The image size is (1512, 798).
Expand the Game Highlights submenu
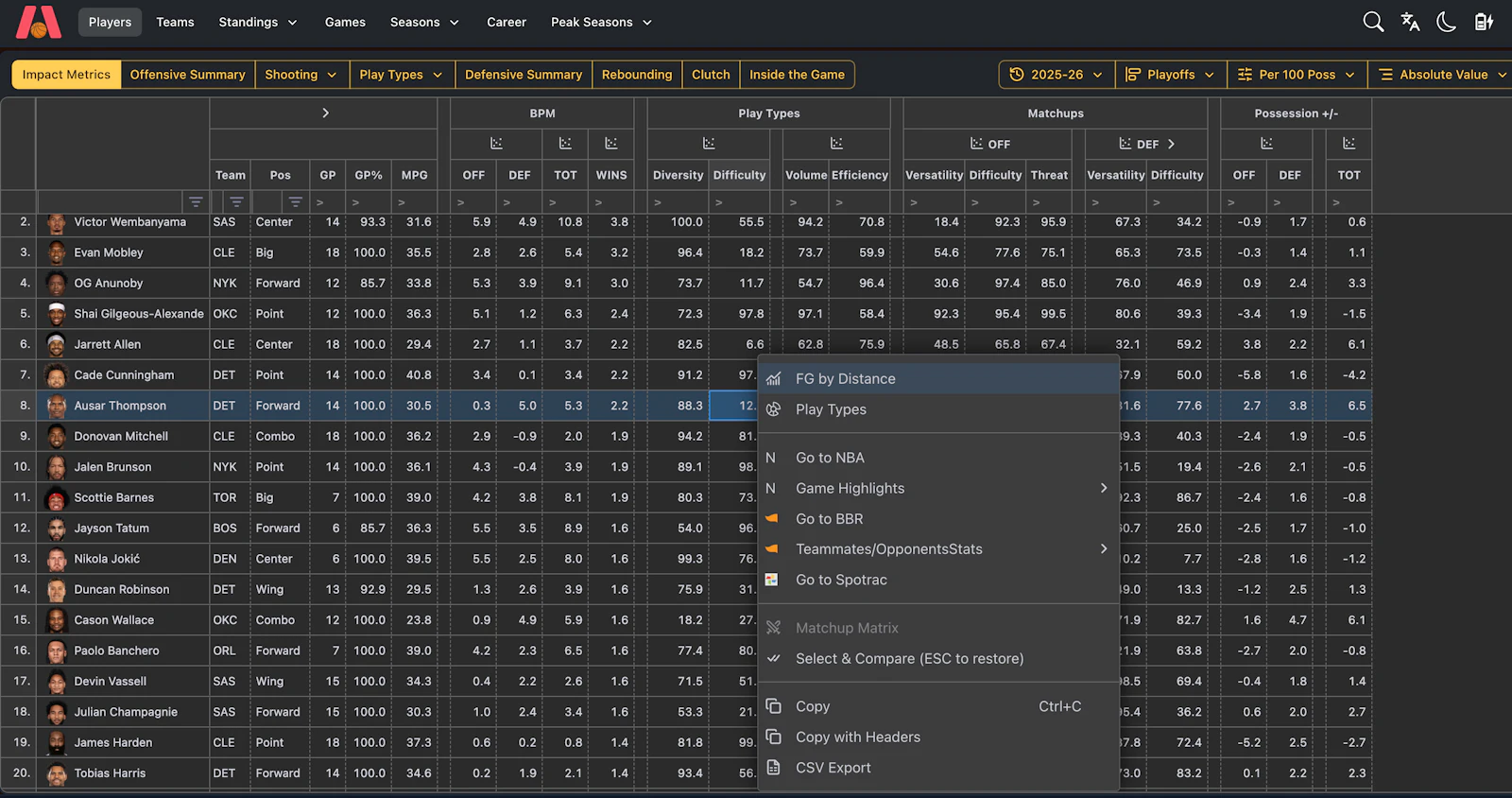coord(937,488)
